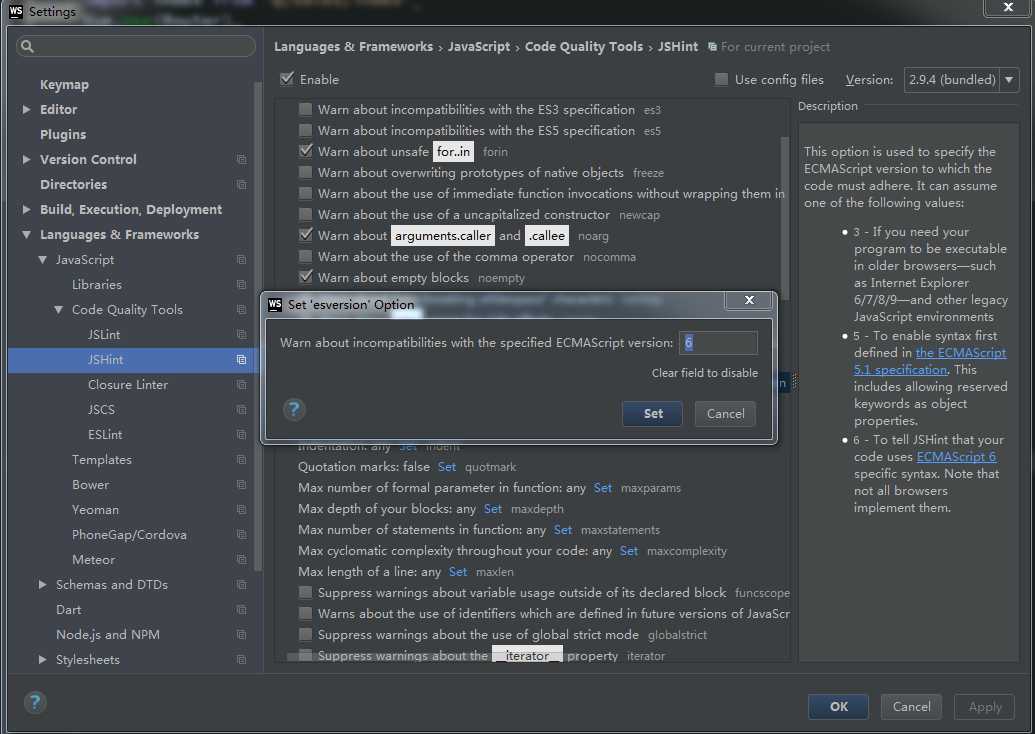Viewport: 1035px width, 734px height.
Task: Open help from the esversion dialog question icon
Action: [x=294, y=410]
